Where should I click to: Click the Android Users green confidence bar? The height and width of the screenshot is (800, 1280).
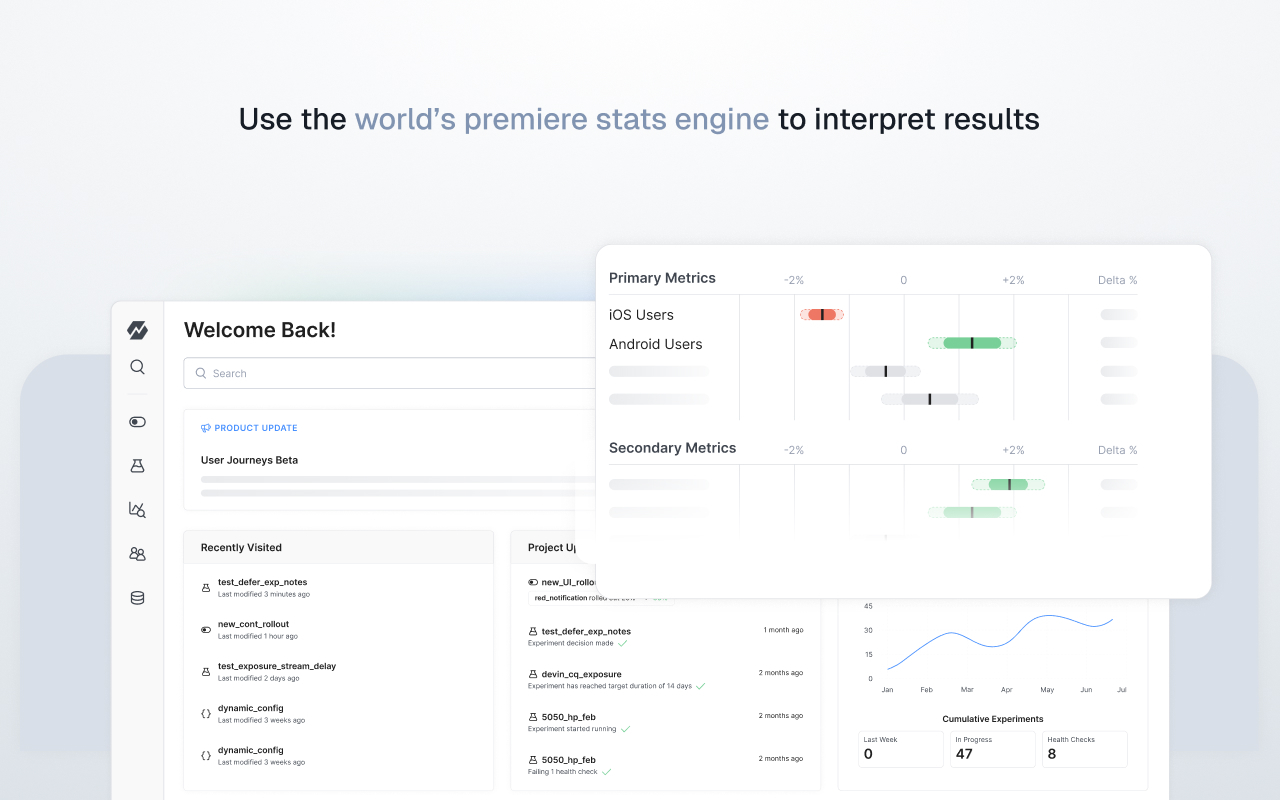[972, 343]
